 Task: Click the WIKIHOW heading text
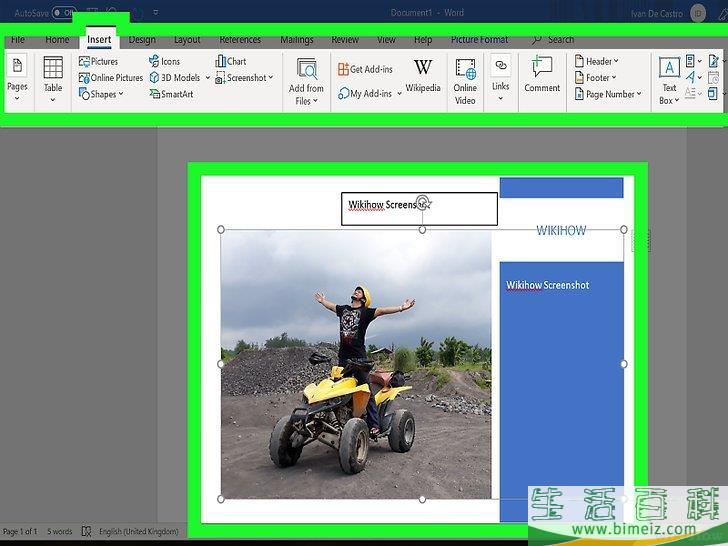[x=561, y=230]
